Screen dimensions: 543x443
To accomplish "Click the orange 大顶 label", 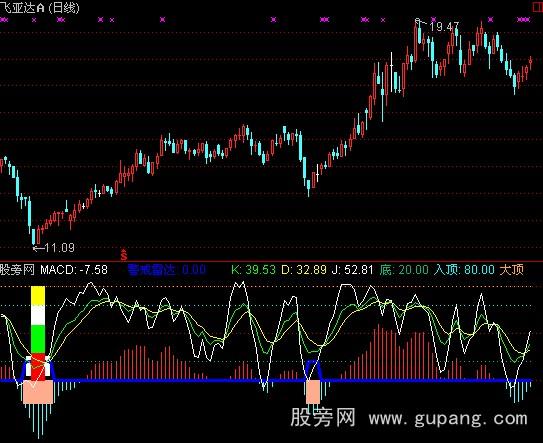I will point(511,269).
